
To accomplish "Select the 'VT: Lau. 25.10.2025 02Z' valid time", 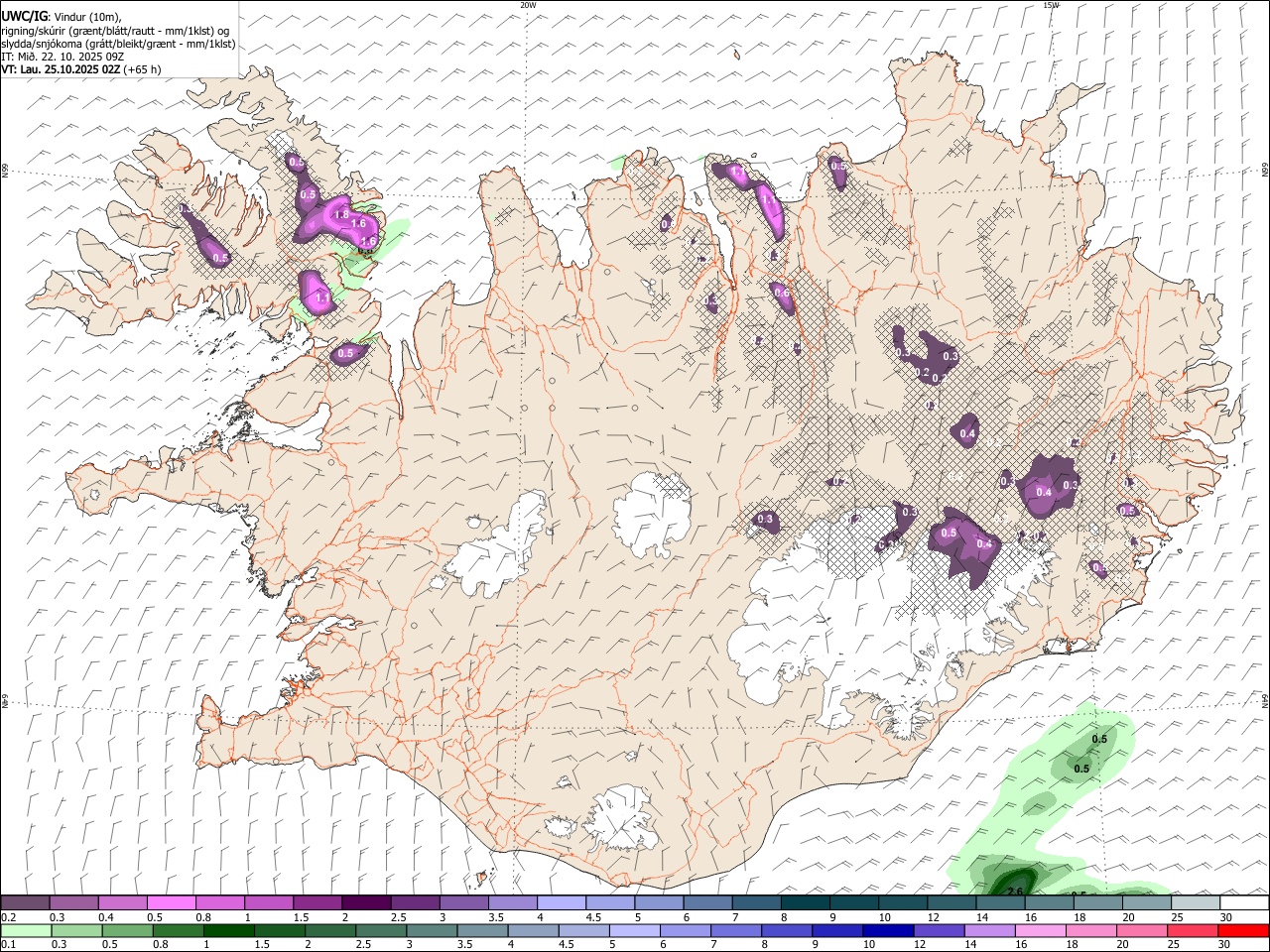I will pos(61,69).
